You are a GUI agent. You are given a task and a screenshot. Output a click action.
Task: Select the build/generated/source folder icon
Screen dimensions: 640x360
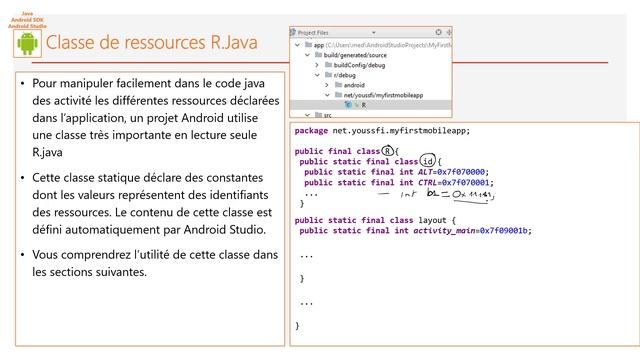(318, 55)
